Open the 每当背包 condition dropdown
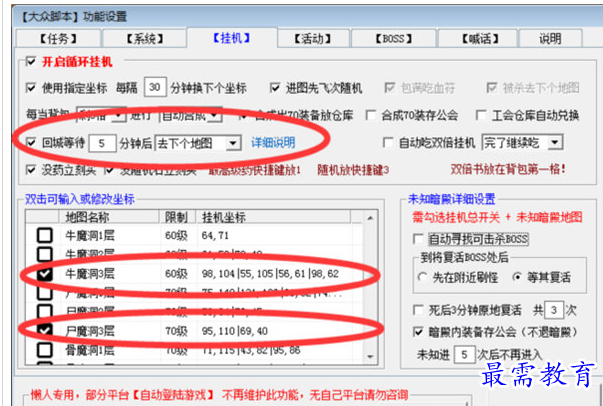 (101, 115)
